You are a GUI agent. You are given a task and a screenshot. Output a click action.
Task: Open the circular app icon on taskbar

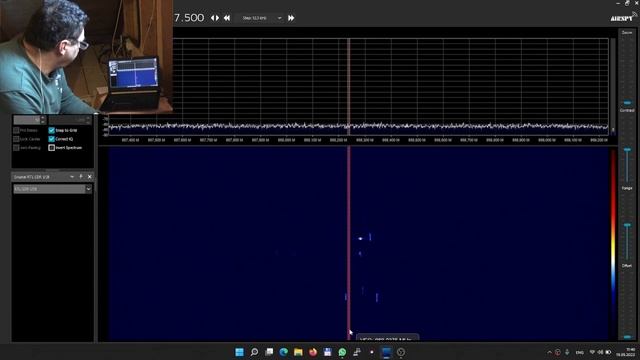pyautogui.click(x=401, y=352)
